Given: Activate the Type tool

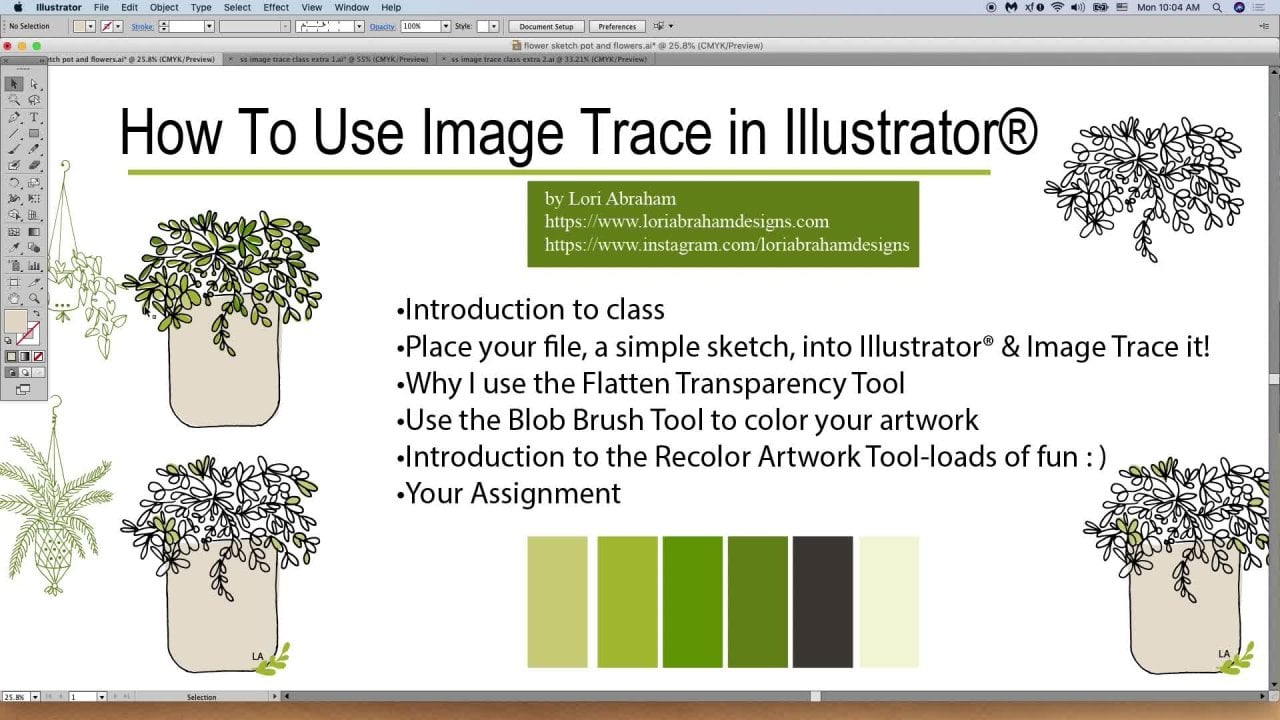Looking at the screenshot, I should [34, 117].
